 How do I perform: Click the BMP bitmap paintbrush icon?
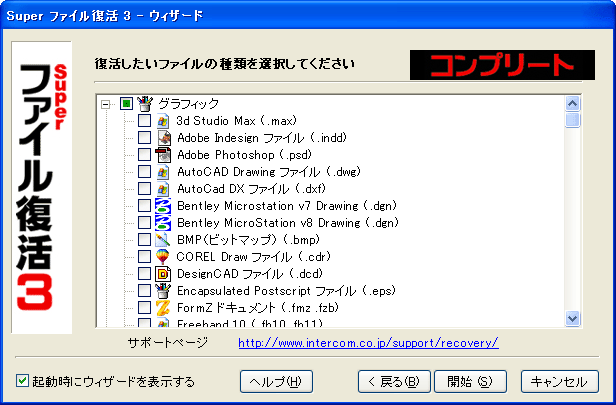pos(163,240)
